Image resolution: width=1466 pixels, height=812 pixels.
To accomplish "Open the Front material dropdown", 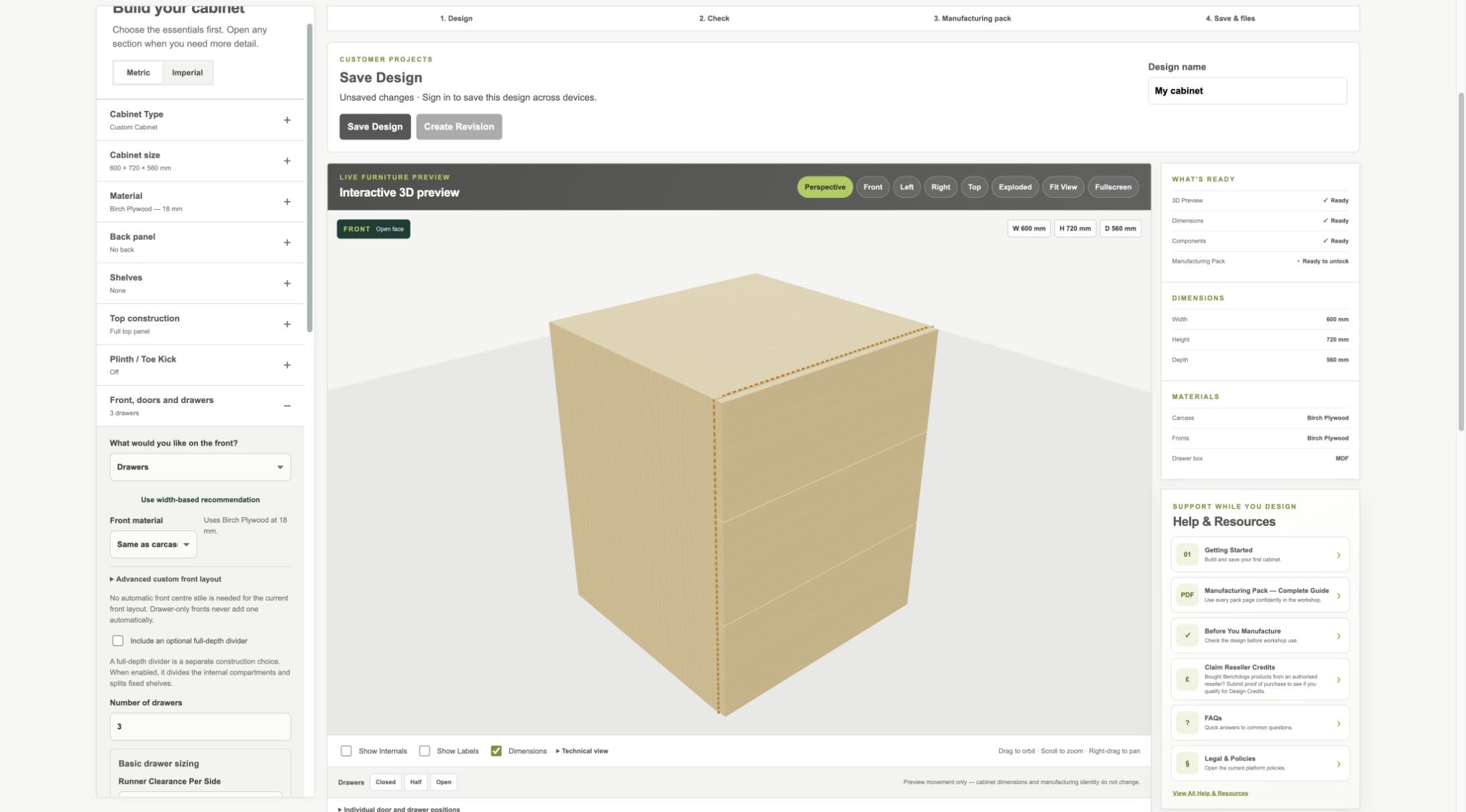I will 153,544.
